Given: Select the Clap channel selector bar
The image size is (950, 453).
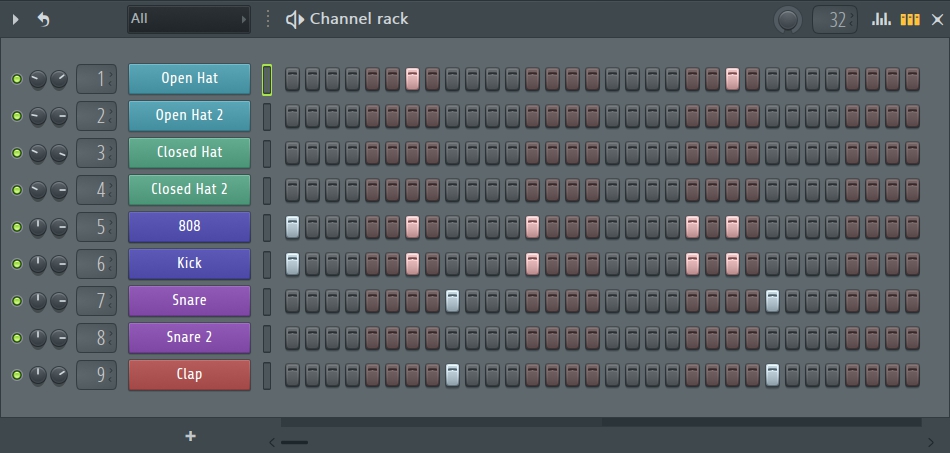Looking at the screenshot, I should 267,375.
